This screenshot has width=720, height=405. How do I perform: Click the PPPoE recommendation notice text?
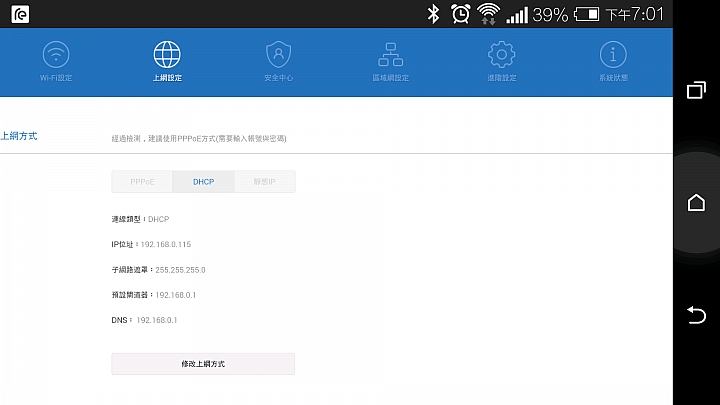199,138
